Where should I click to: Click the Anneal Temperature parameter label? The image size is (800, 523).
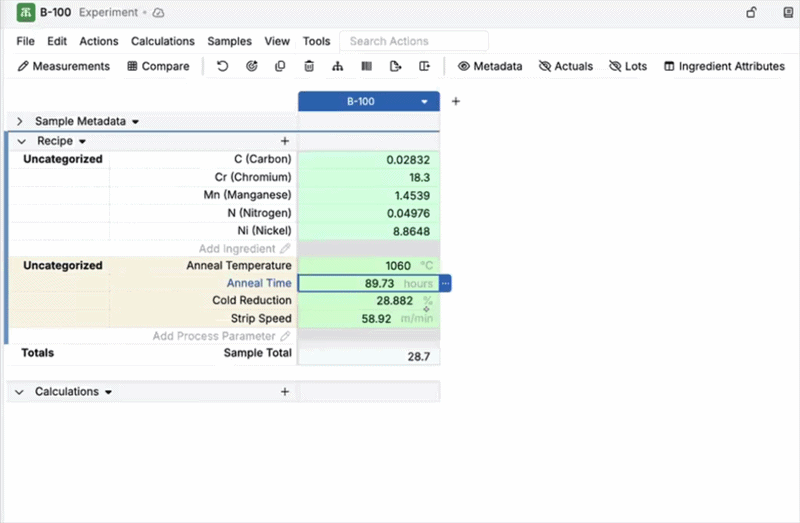pos(239,265)
